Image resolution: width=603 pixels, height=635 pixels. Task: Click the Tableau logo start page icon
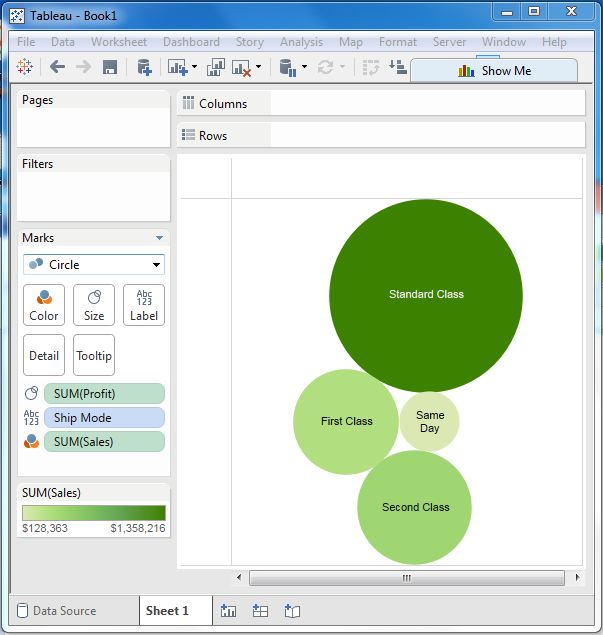(x=25, y=67)
